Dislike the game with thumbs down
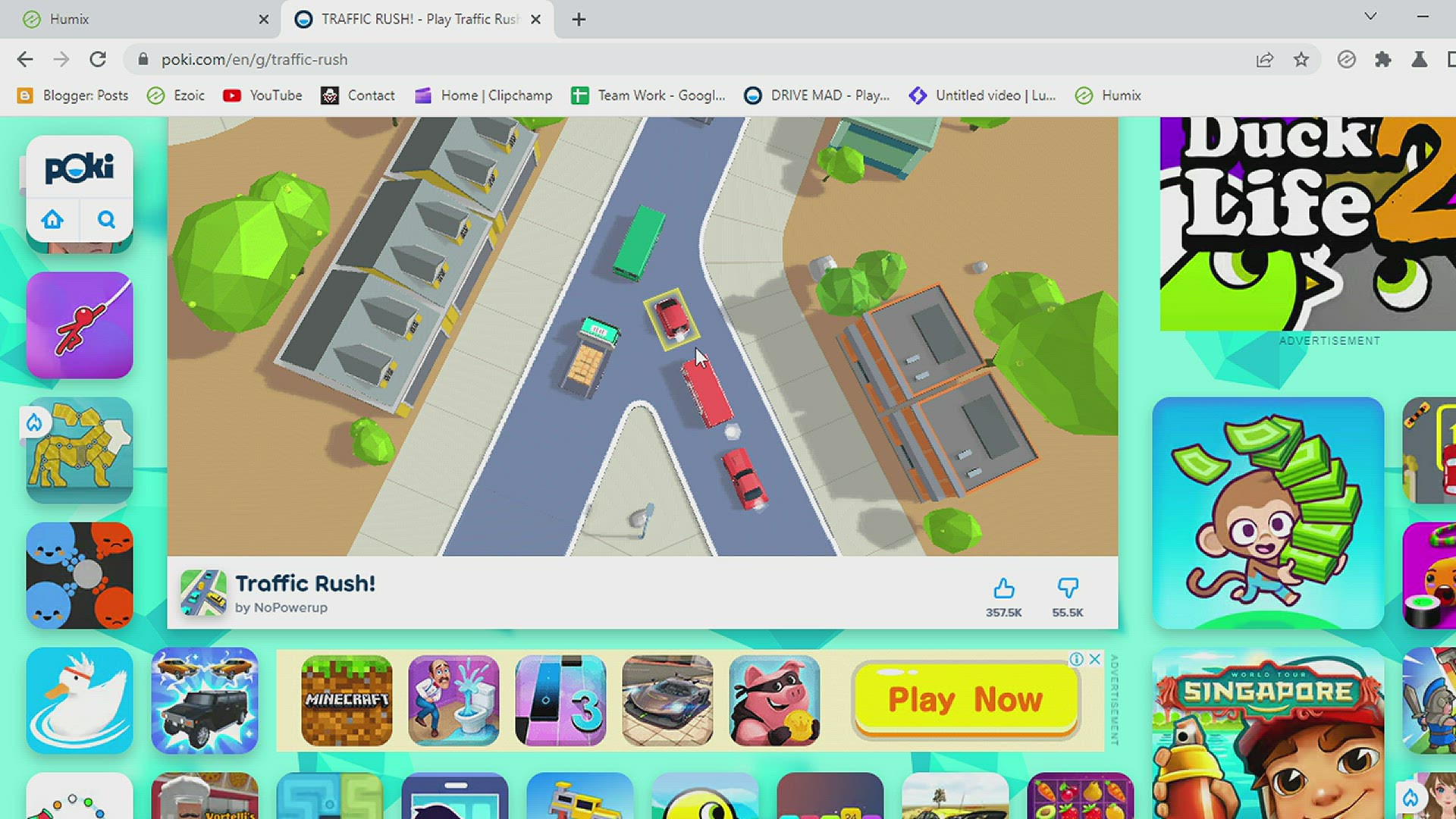This screenshot has height=819, width=1456. [x=1067, y=589]
